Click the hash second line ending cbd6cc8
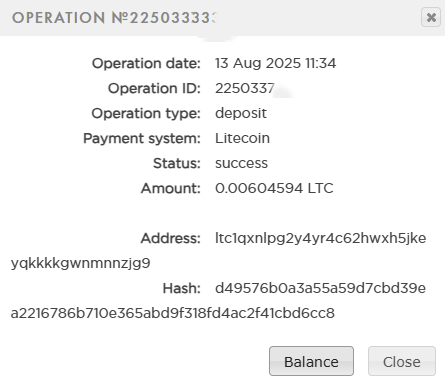Viewport: 445px width, 382px height. click(173, 313)
